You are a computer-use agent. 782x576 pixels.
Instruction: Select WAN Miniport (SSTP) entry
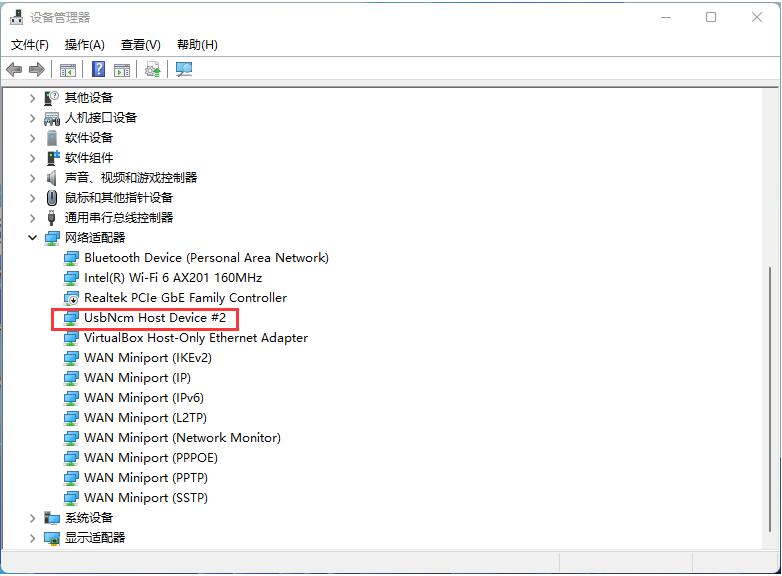(146, 497)
